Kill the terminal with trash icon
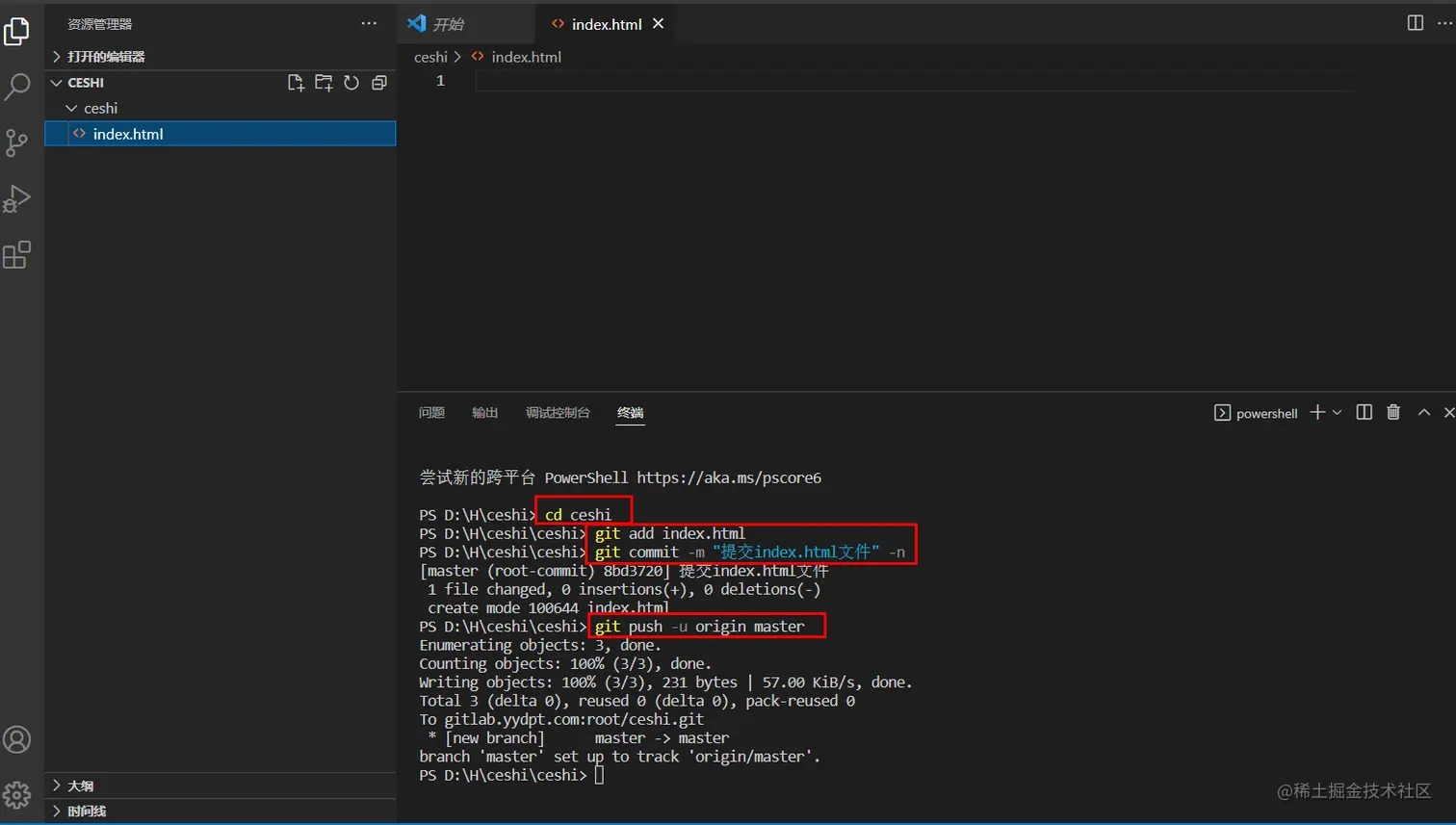This screenshot has height=825, width=1456. point(1393,412)
